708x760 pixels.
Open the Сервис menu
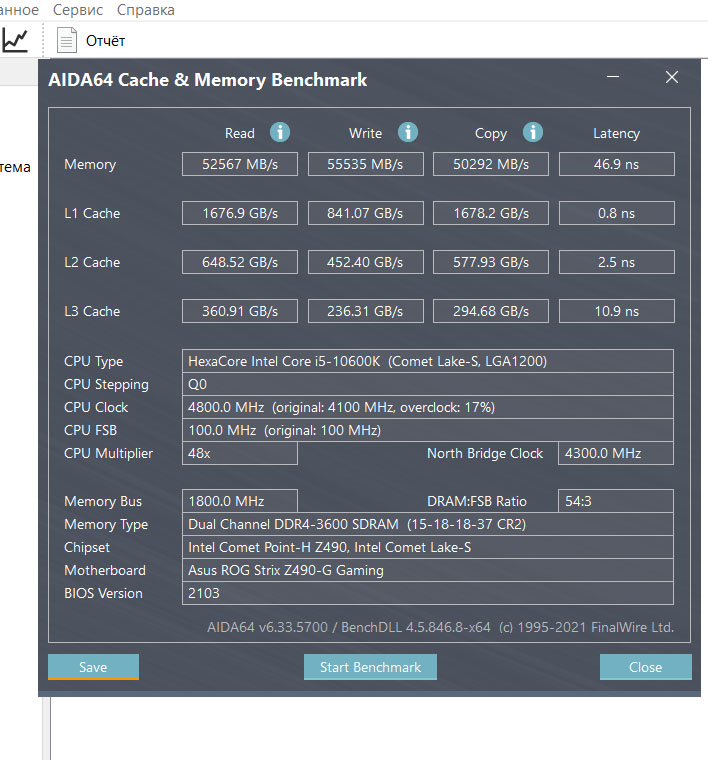[78, 10]
